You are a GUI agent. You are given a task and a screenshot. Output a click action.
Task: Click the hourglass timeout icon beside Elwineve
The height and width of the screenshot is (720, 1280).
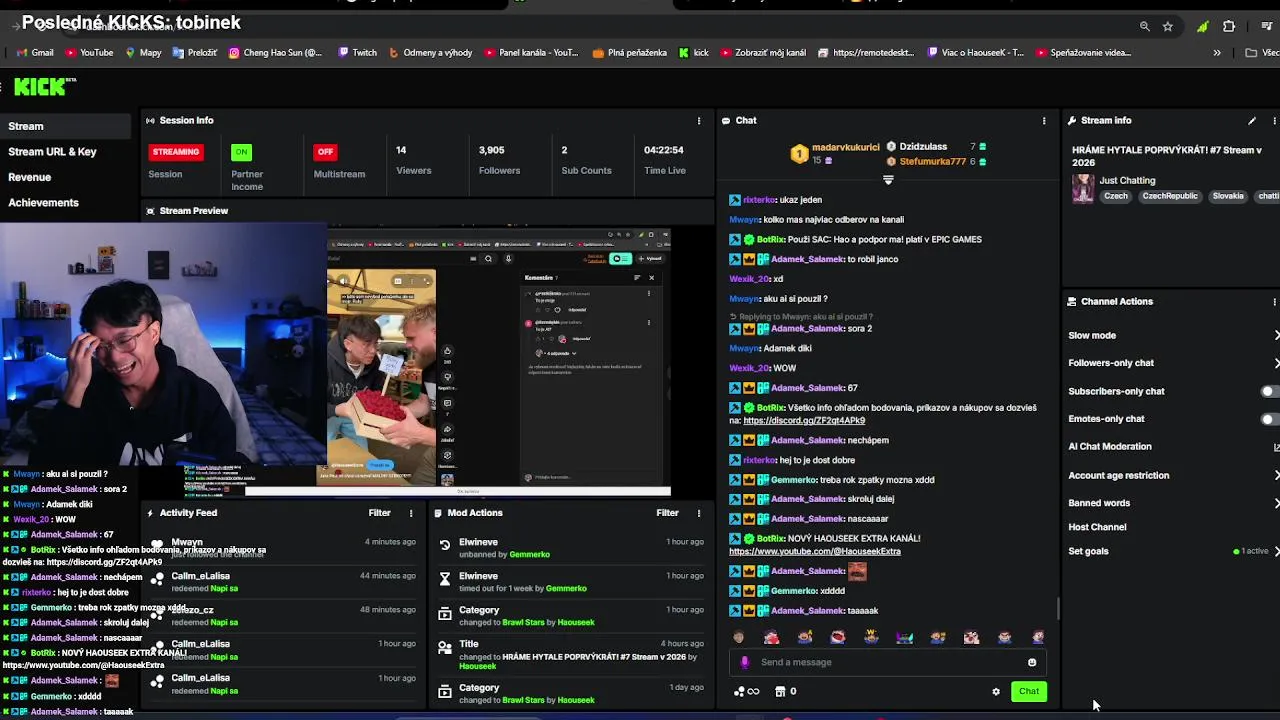coord(445,579)
